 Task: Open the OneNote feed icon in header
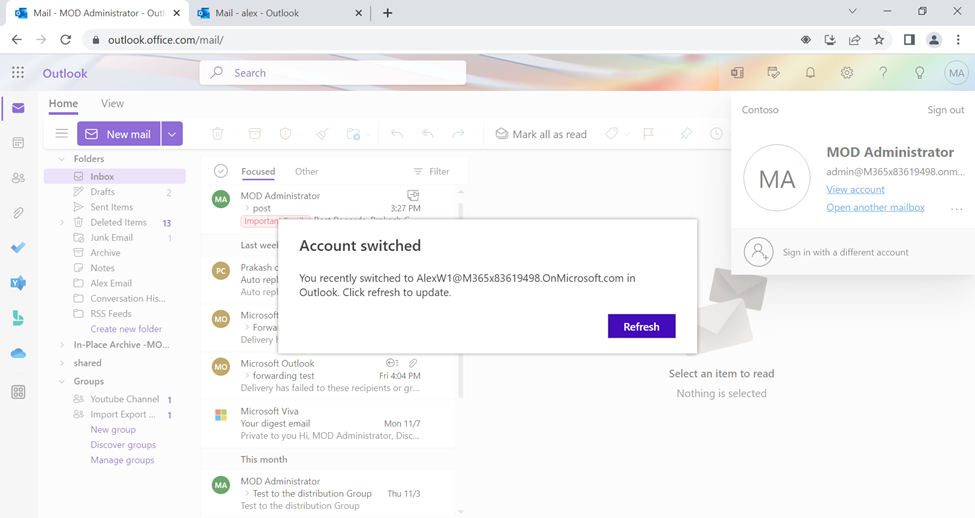tap(737, 73)
